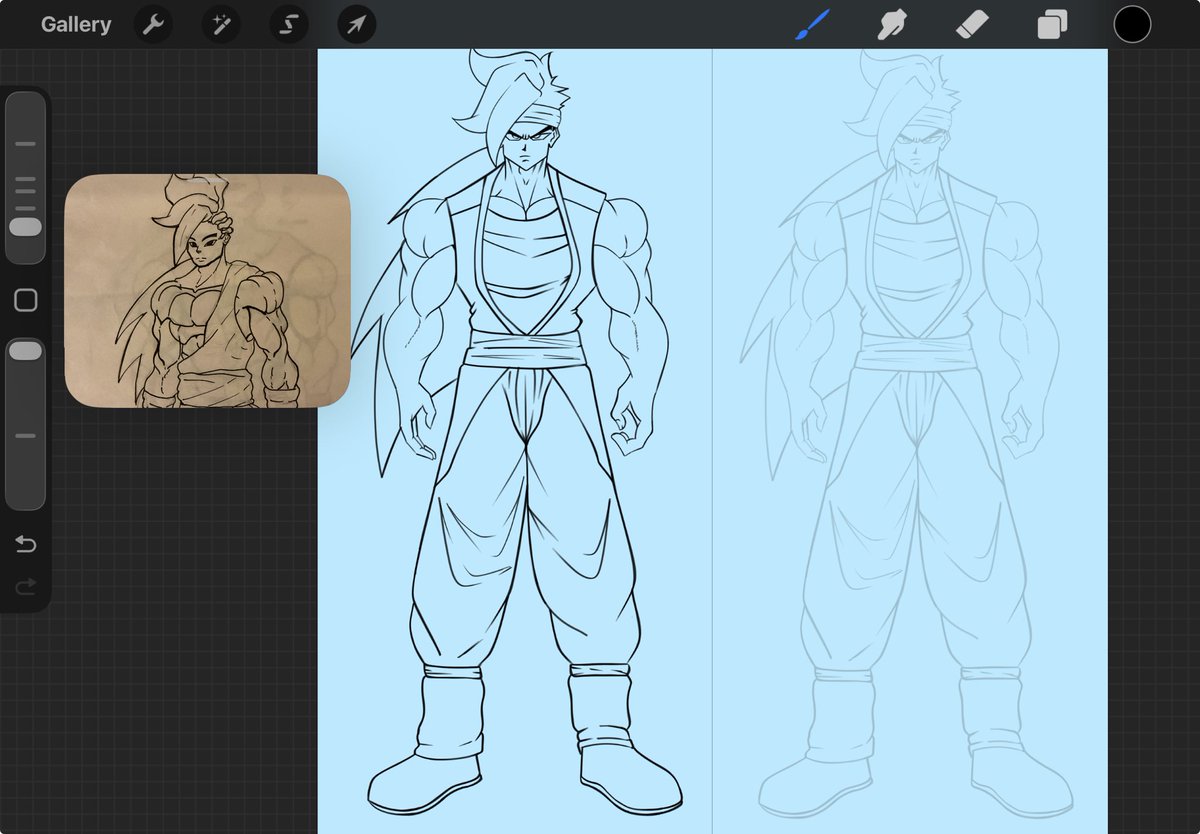Click the brush opacity slider handle
The image size is (1200, 834).
(x=26, y=350)
